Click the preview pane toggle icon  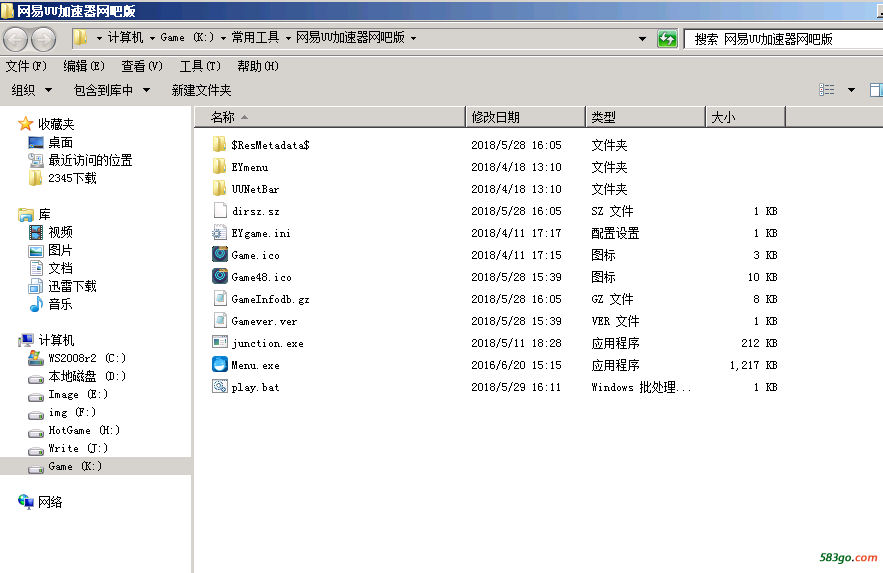click(876, 90)
